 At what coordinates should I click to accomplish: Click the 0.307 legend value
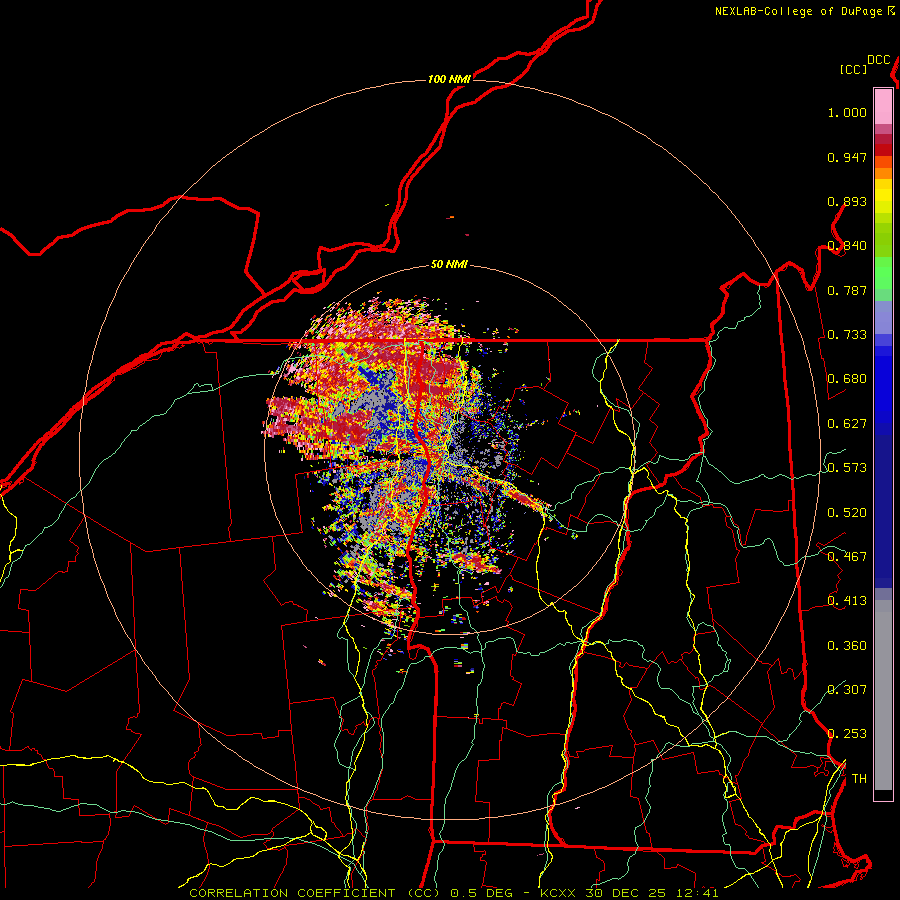point(847,689)
